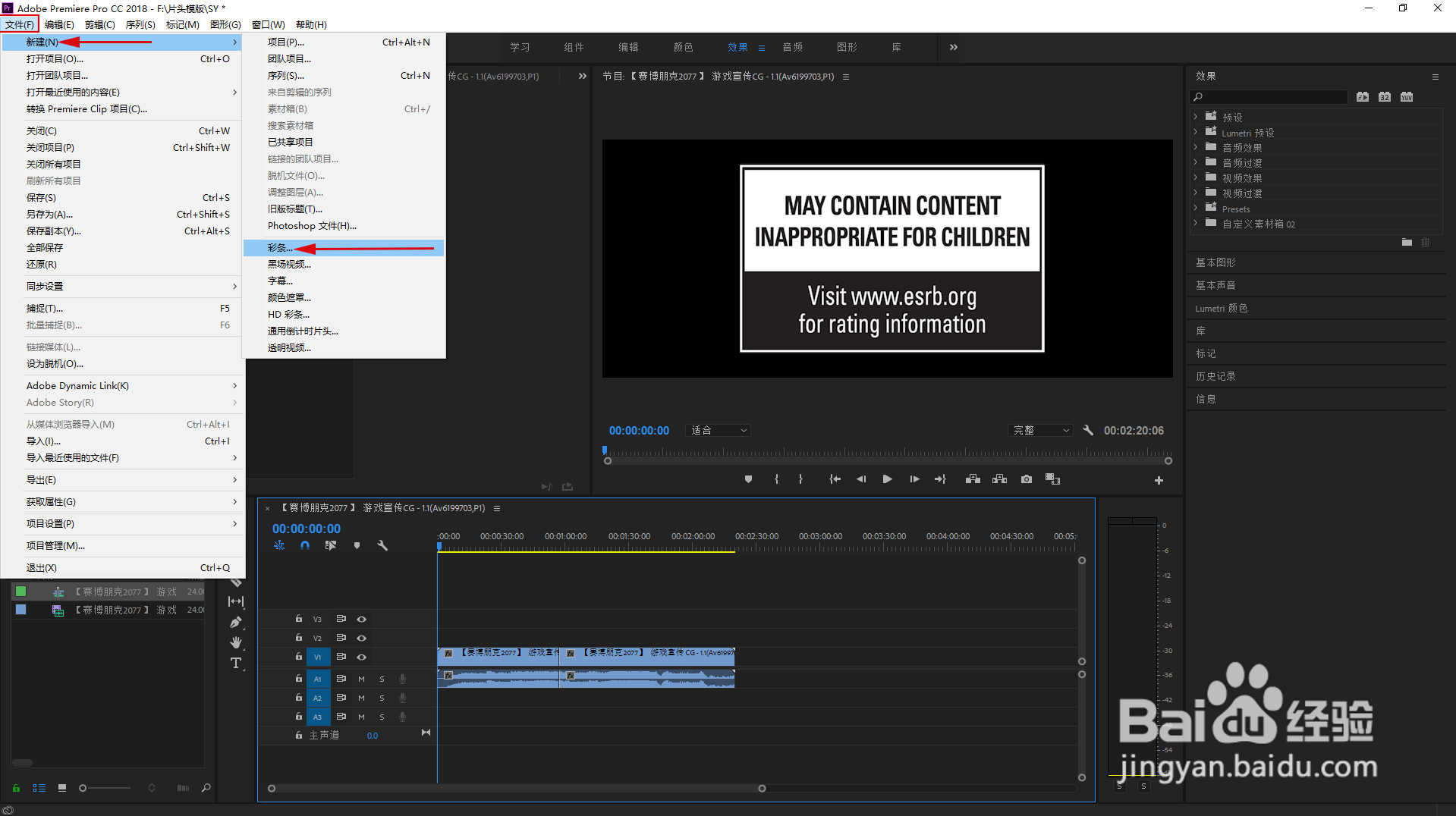Expand the 视频过渡 effects folder

pos(1196,193)
